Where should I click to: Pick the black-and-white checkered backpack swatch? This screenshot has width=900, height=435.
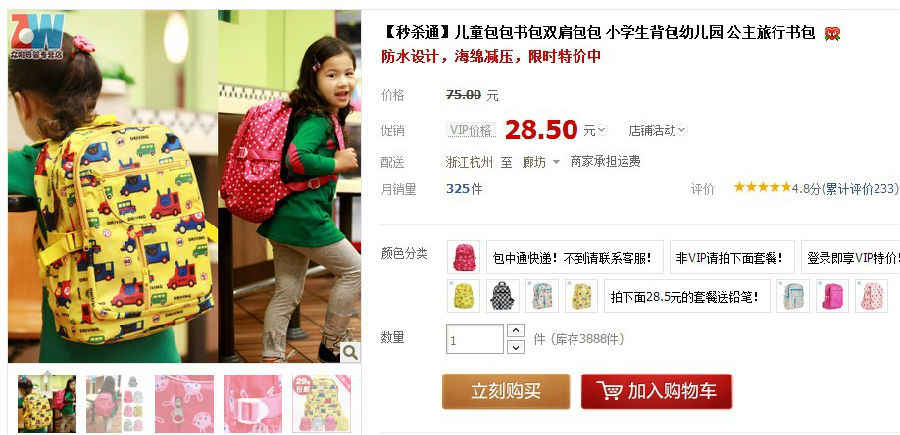(x=503, y=296)
